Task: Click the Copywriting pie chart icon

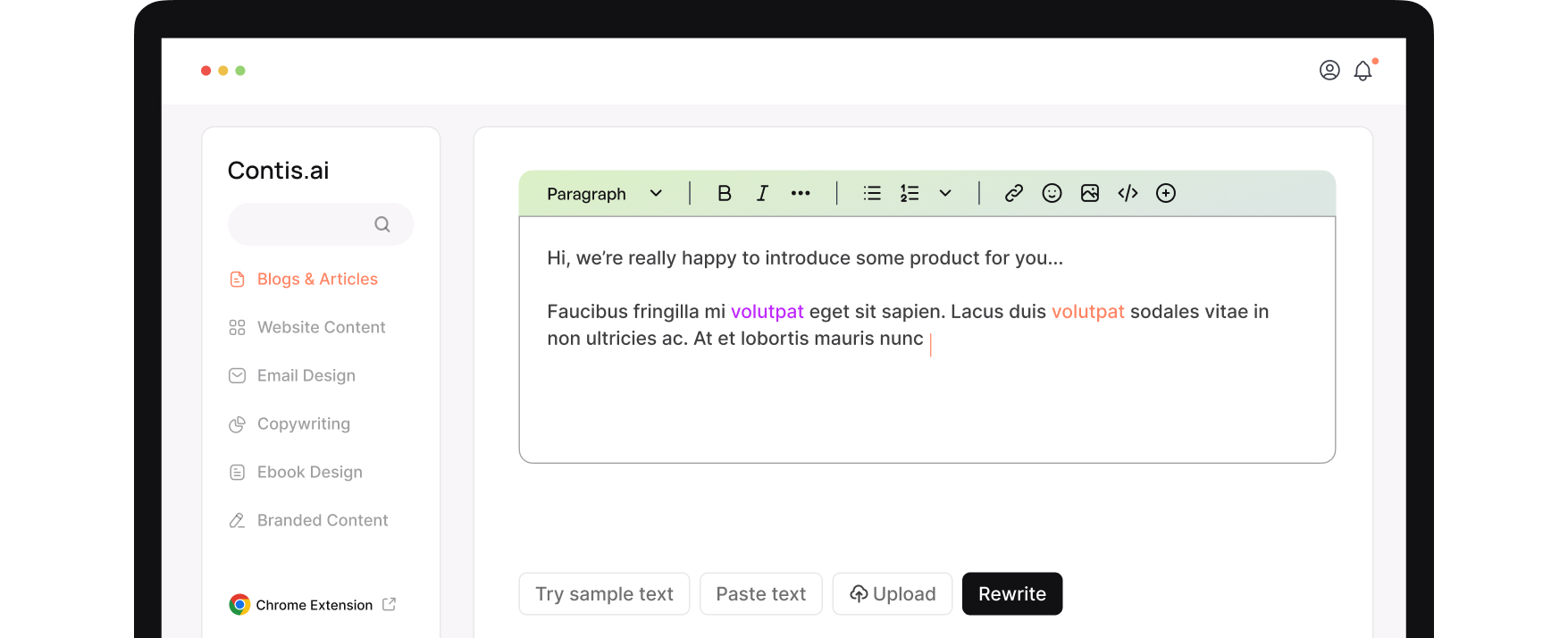Action: pyautogui.click(x=237, y=424)
